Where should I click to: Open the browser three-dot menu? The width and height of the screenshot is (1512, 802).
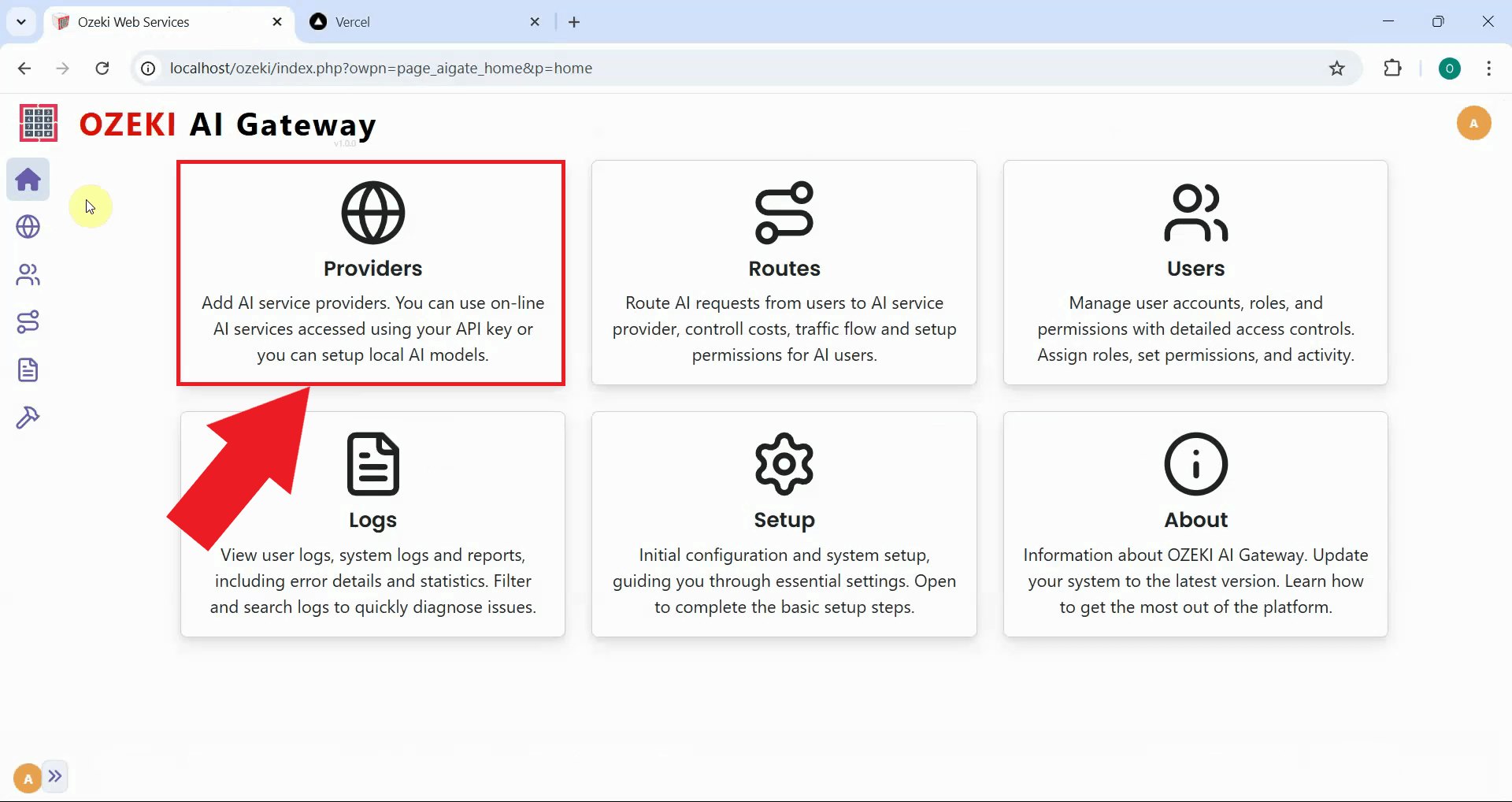click(x=1488, y=69)
